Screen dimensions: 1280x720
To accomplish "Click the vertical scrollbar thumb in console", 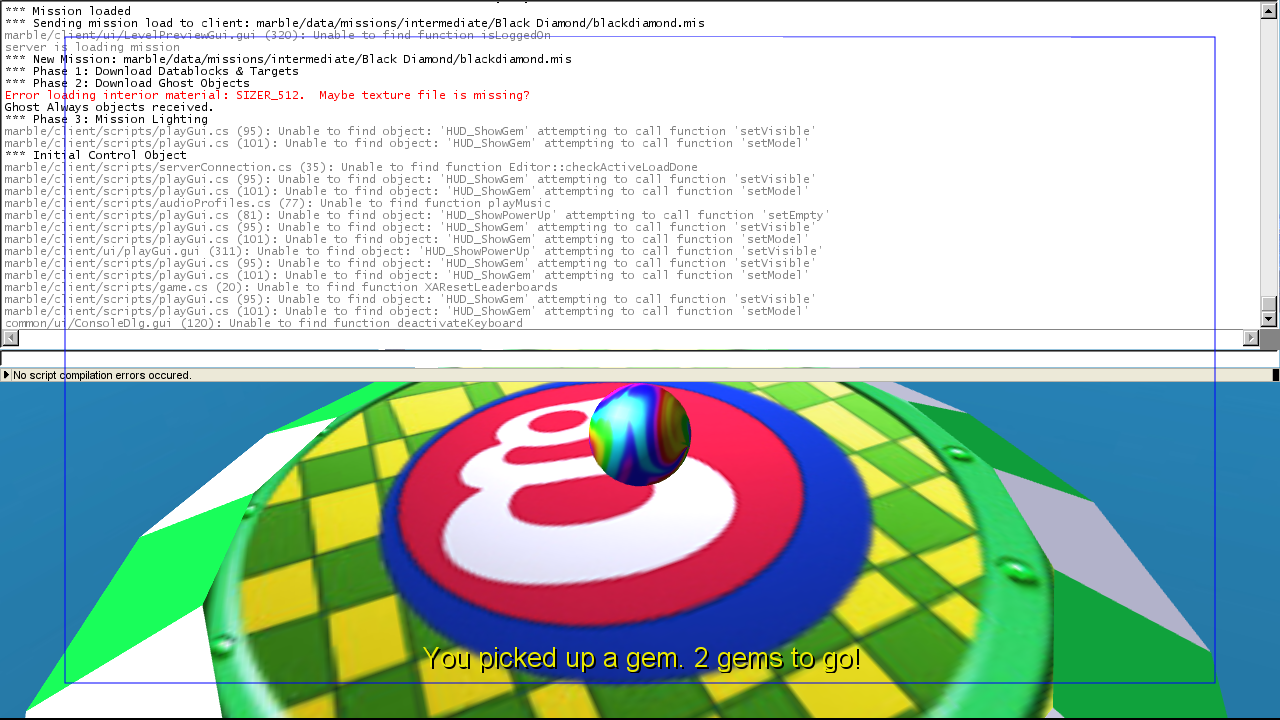I will 1269,304.
